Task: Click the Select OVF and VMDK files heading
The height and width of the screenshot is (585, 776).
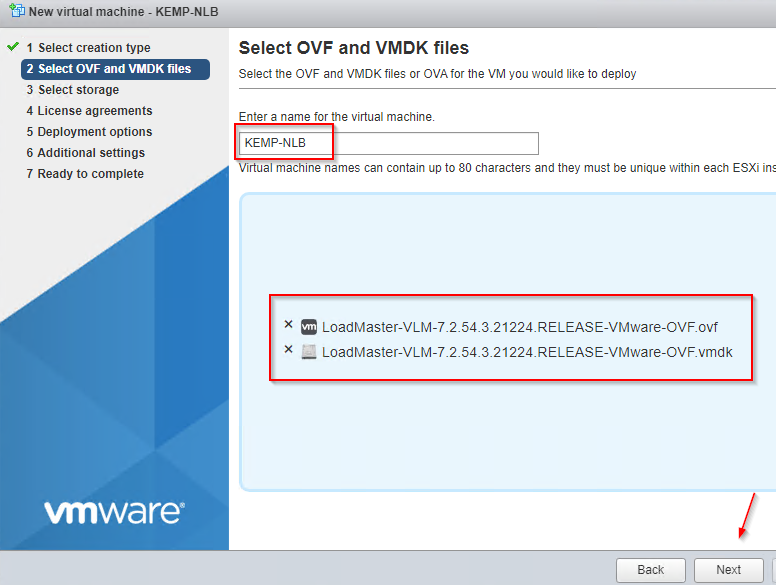Action: point(354,48)
